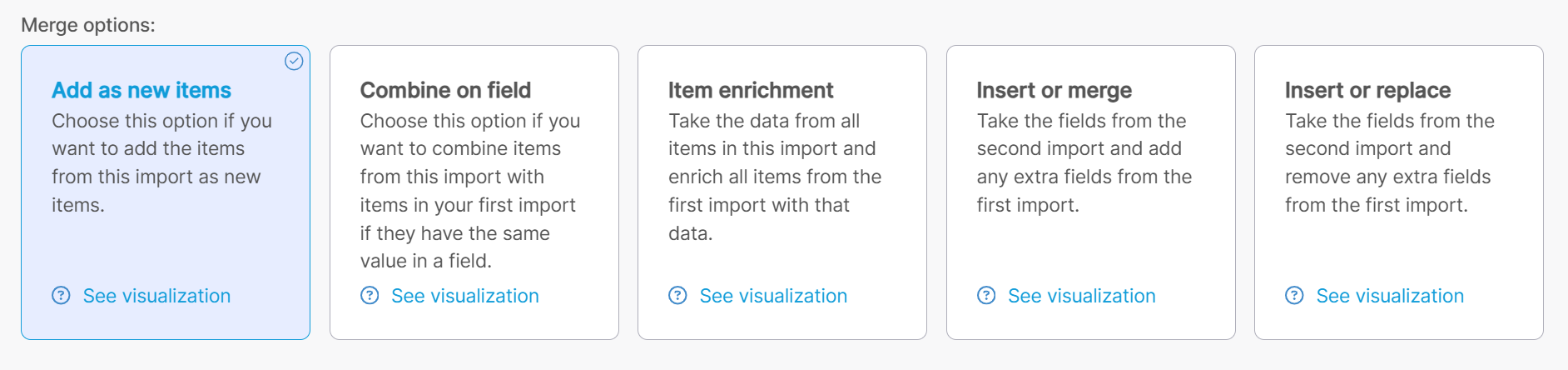Click the Combine on field description text

click(469, 191)
